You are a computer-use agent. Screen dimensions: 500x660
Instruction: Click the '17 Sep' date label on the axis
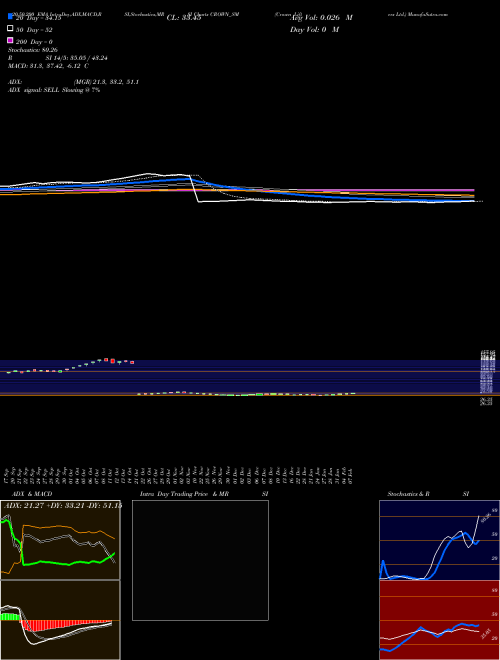click(8, 475)
